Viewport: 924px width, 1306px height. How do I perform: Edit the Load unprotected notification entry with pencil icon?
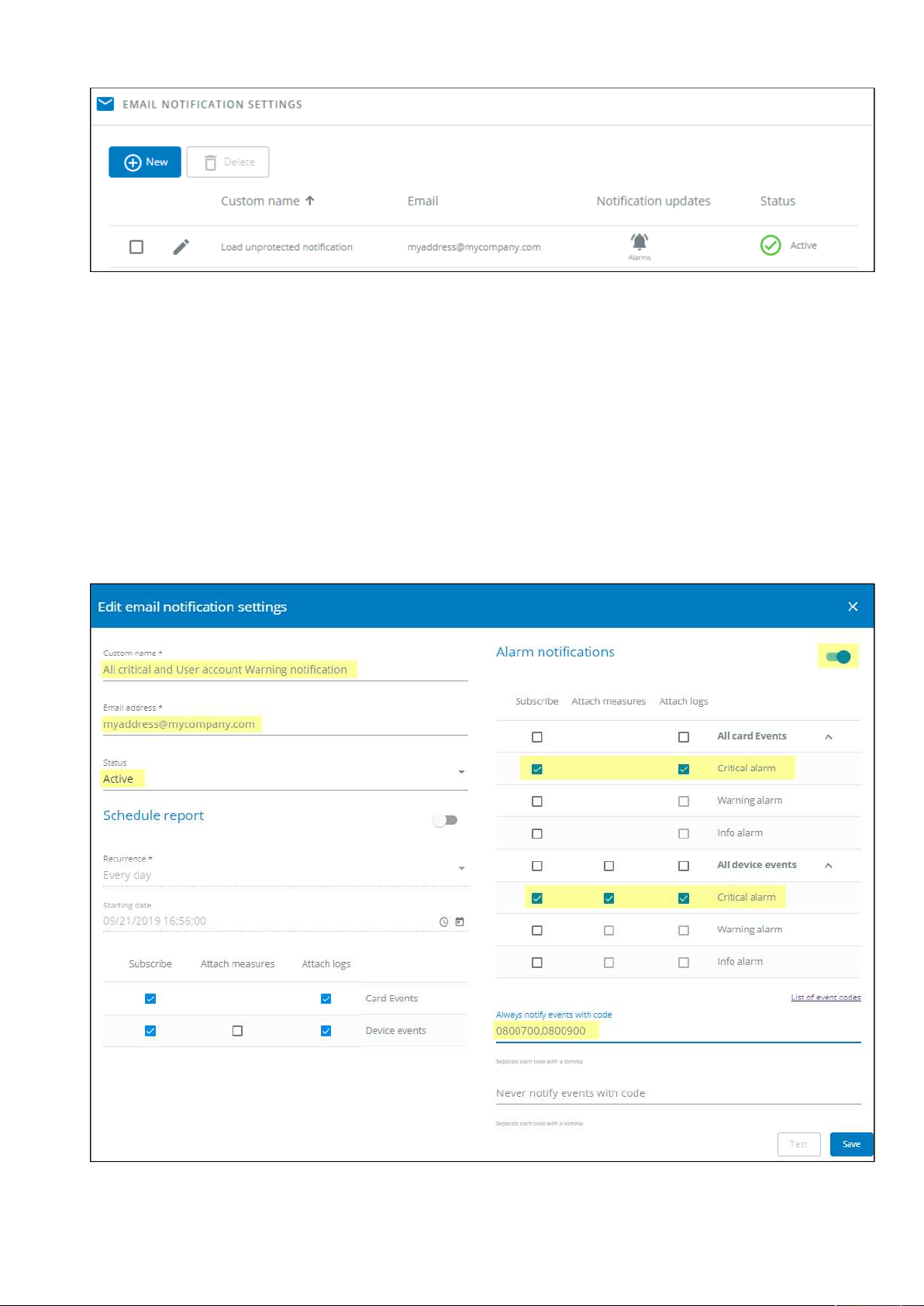[x=181, y=246]
